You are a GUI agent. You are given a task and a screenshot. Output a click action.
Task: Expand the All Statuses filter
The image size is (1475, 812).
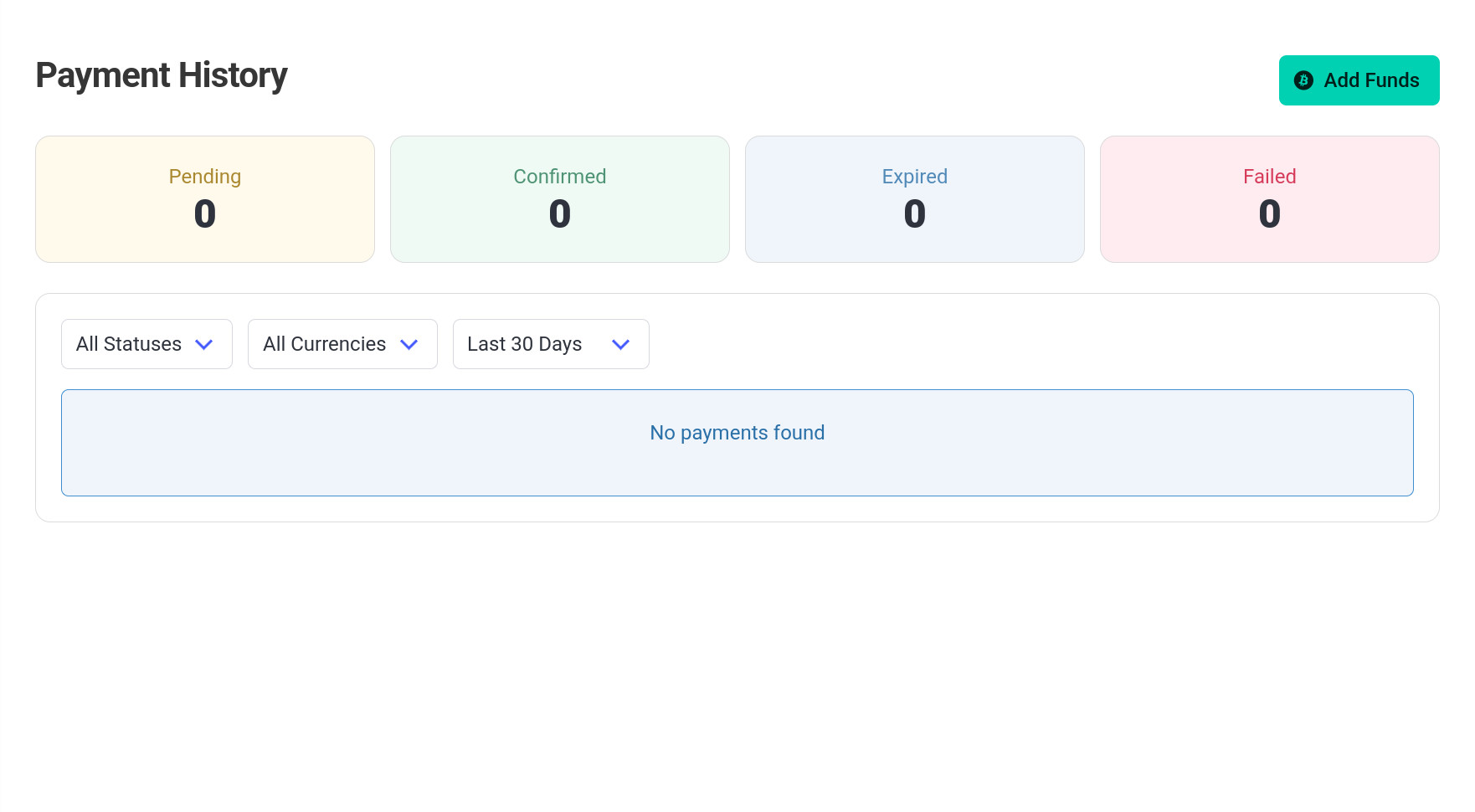click(146, 344)
